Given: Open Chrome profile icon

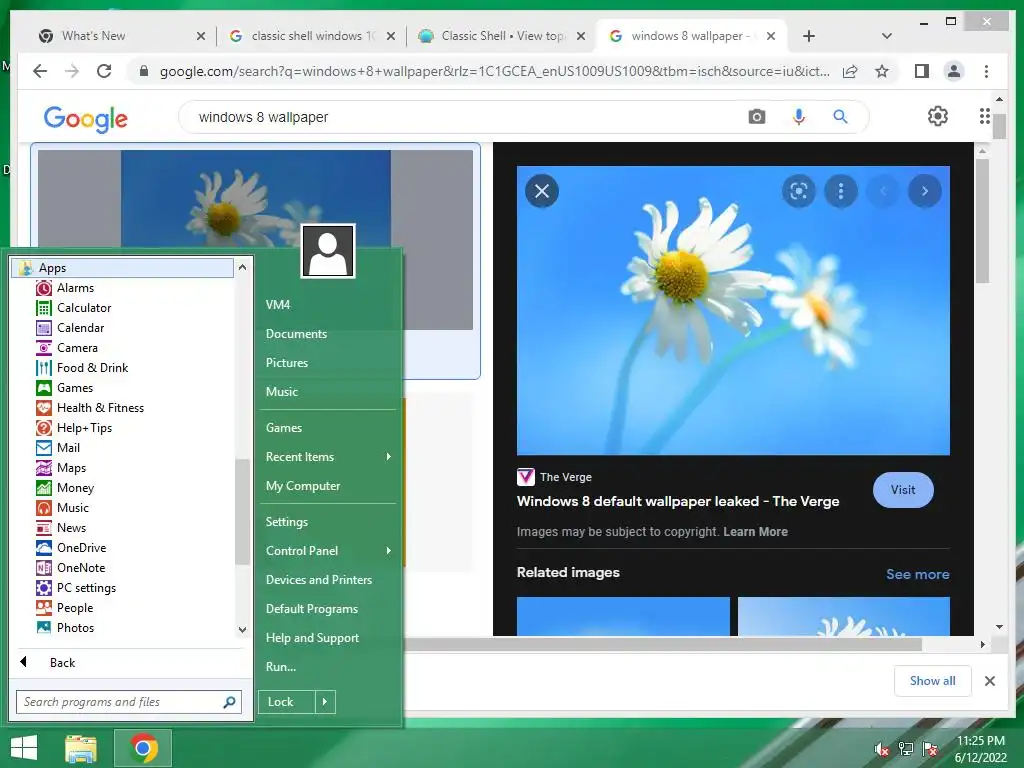Looking at the screenshot, I should [x=954, y=71].
